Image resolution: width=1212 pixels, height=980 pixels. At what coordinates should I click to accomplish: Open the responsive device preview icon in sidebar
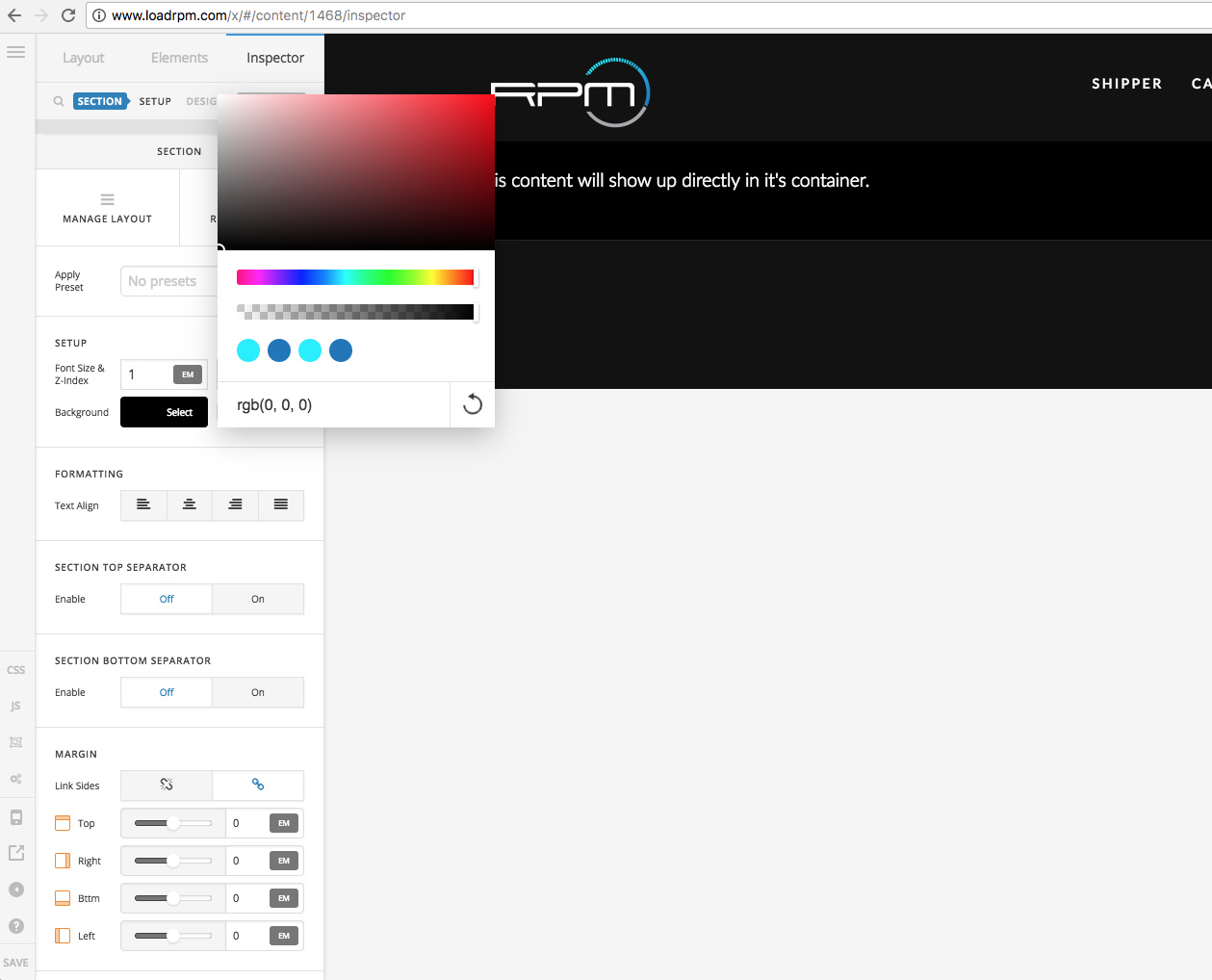pos(16,817)
